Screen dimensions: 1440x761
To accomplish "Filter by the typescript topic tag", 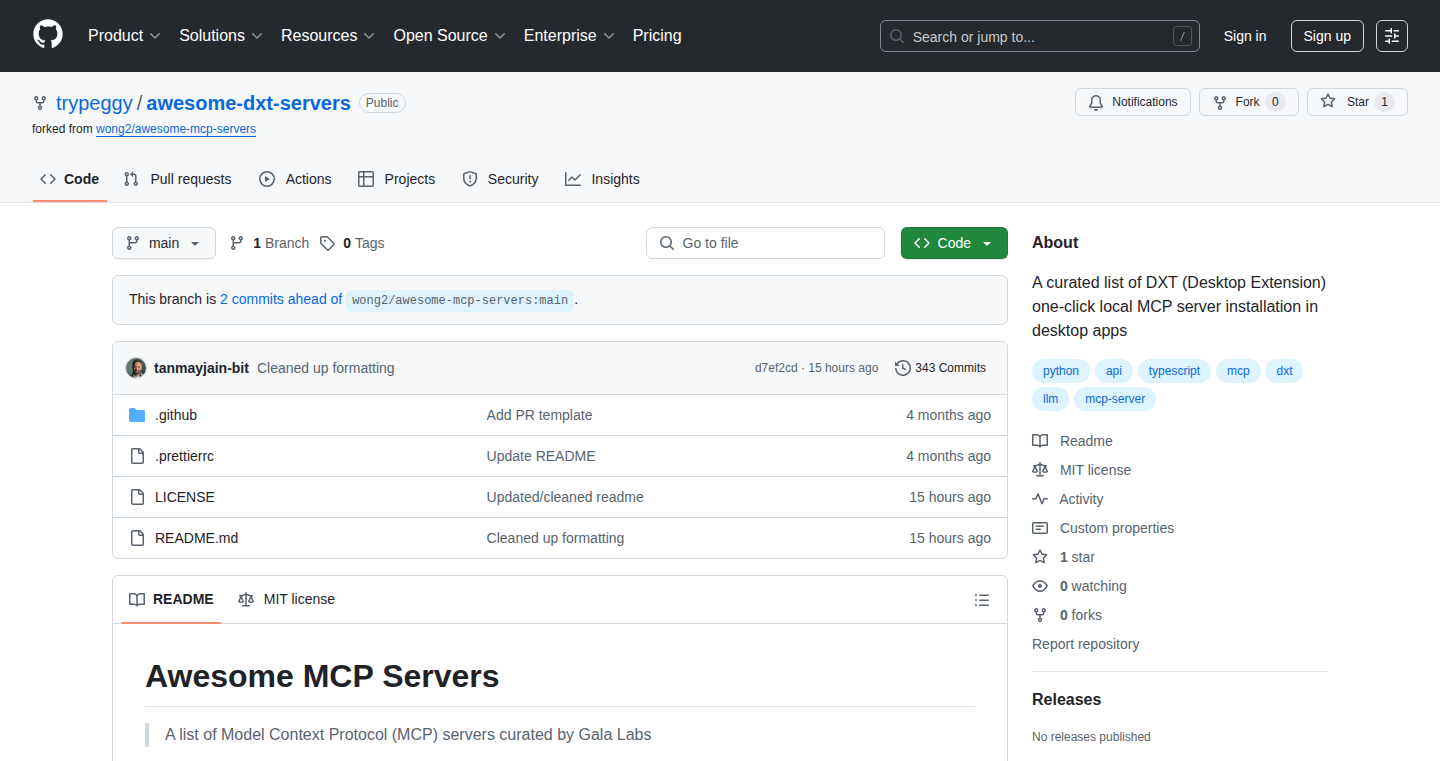I will (x=1174, y=371).
